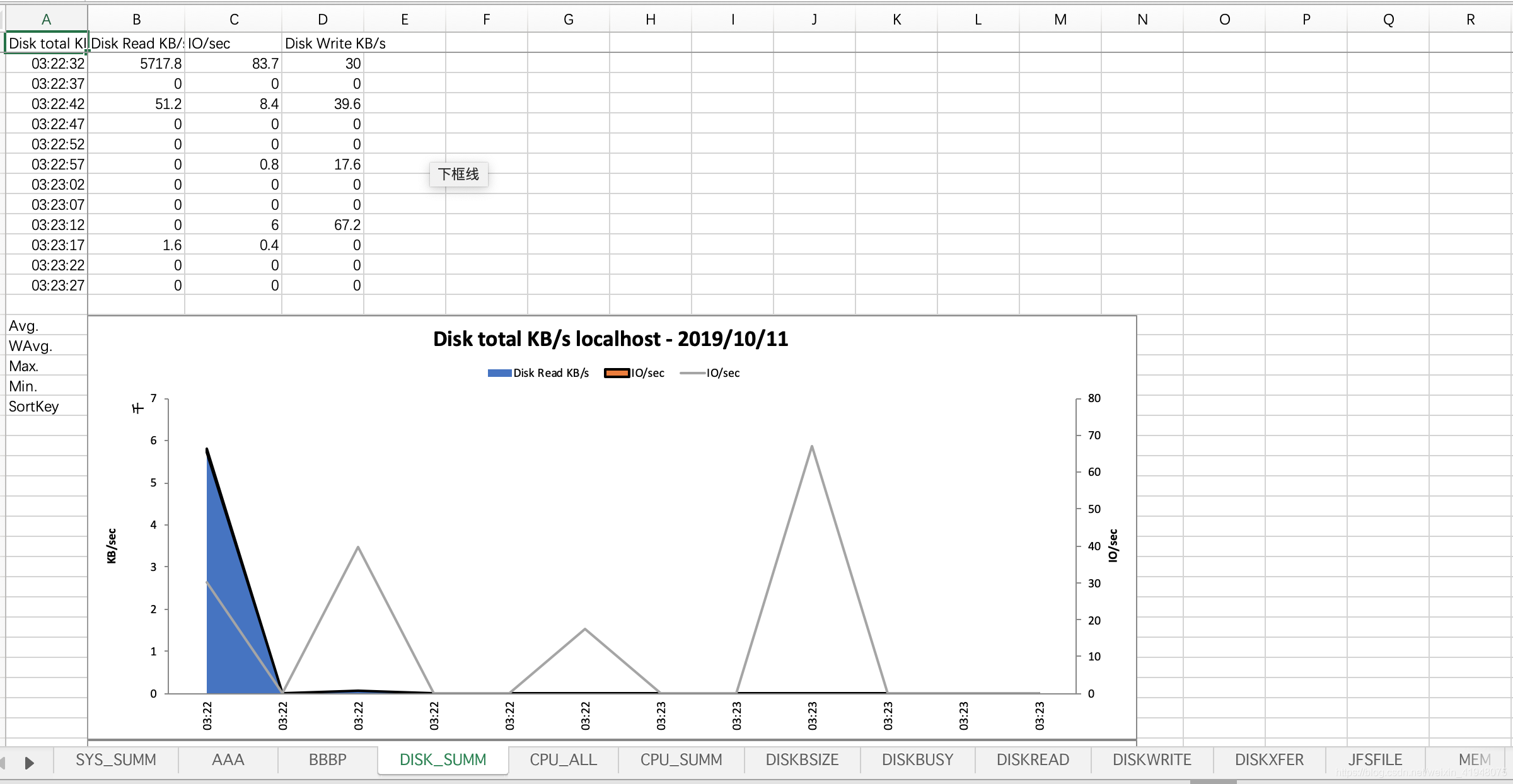Click the 'WAvg.' label cell
The image size is (1513, 784).
47,345
